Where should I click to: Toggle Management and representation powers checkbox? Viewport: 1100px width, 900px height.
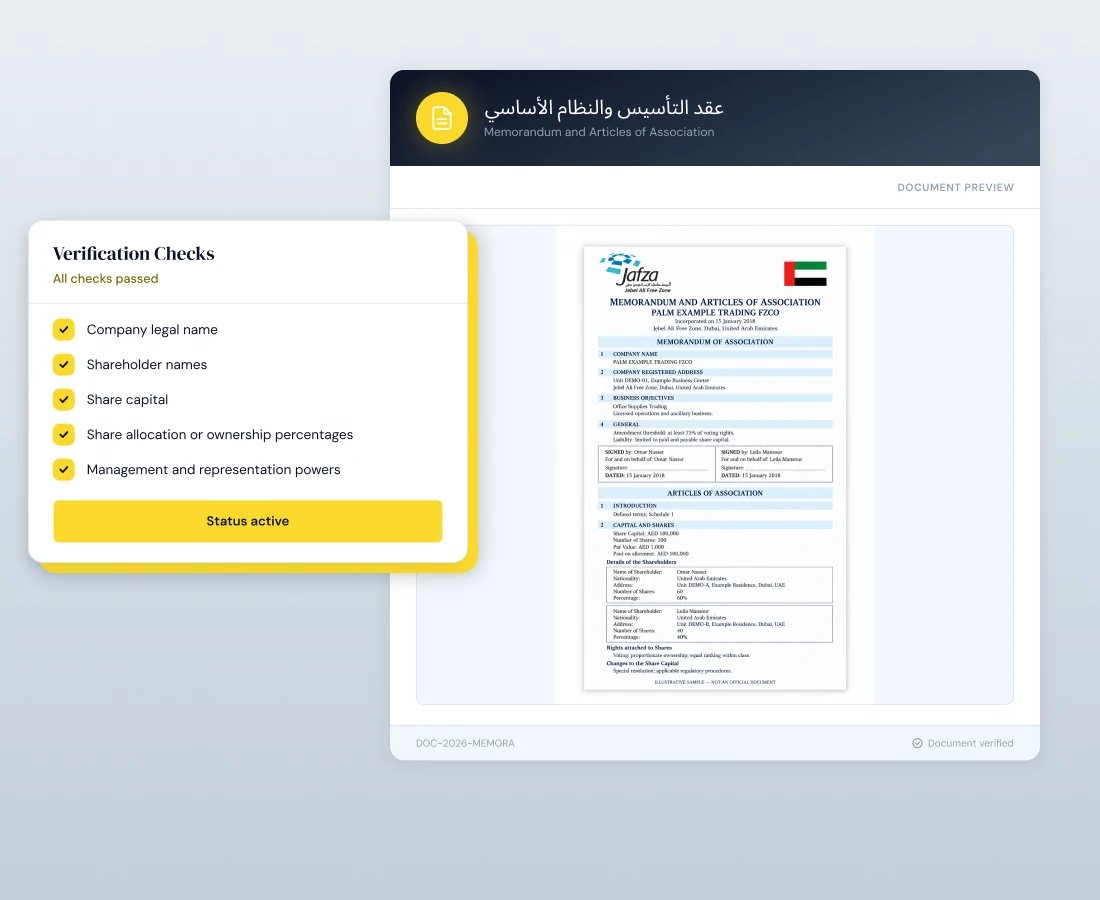[64, 469]
